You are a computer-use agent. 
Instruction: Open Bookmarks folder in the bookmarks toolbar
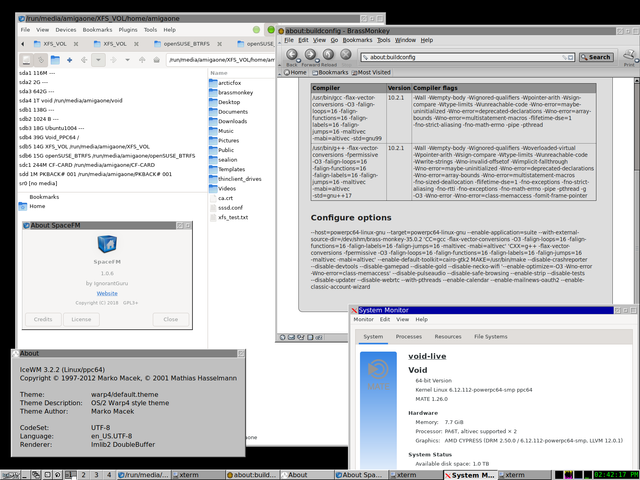pos(330,72)
